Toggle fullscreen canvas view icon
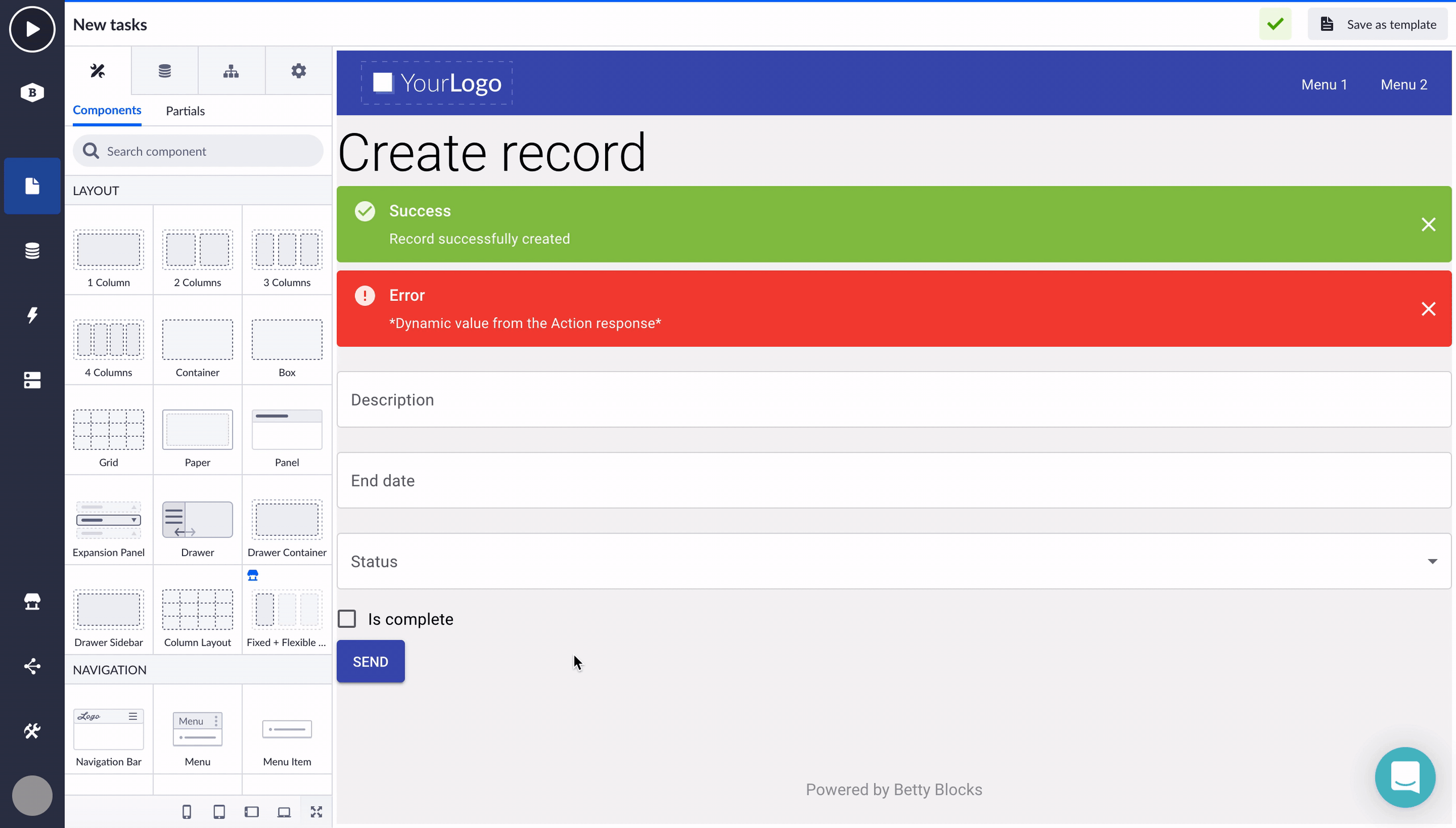This screenshot has height=828, width=1456. click(x=316, y=812)
